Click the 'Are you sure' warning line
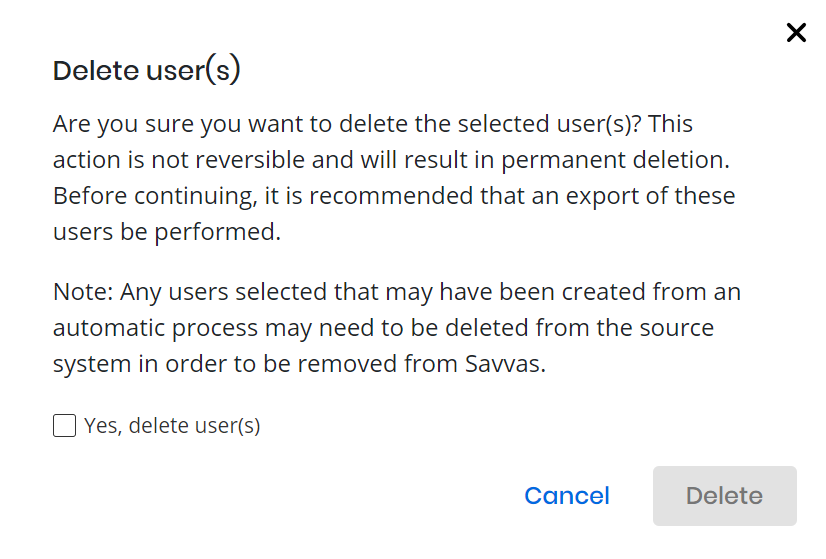 pos(372,124)
